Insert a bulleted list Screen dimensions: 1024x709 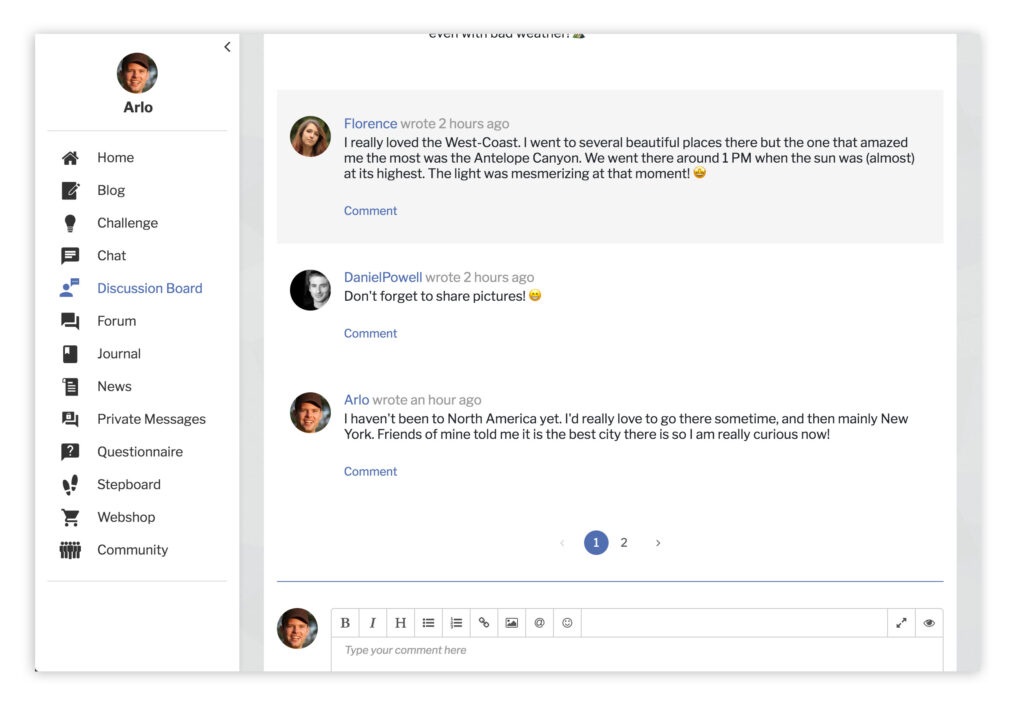click(428, 623)
